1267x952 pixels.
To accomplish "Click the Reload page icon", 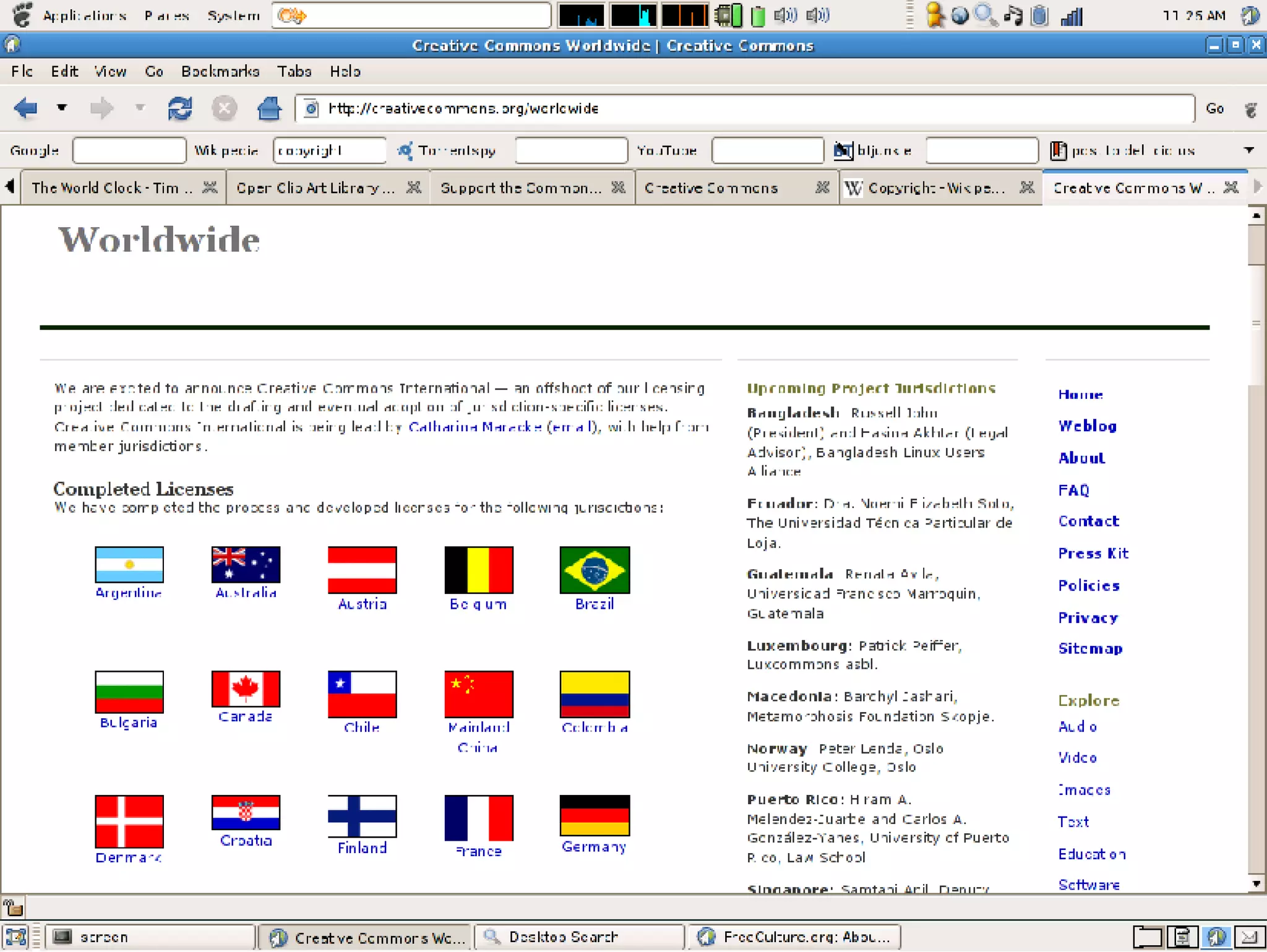I will [x=179, y=109].
